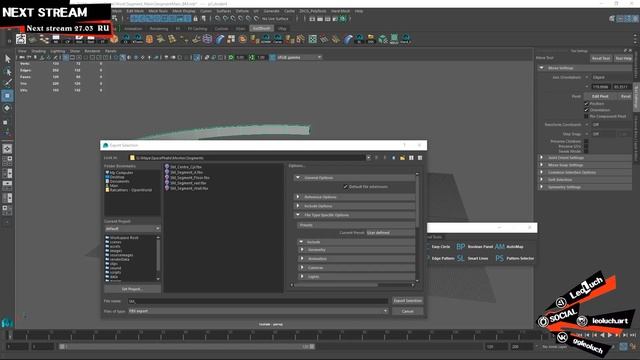
Task: Click the Maya home icon at bottom left
Action: point(7,322)
